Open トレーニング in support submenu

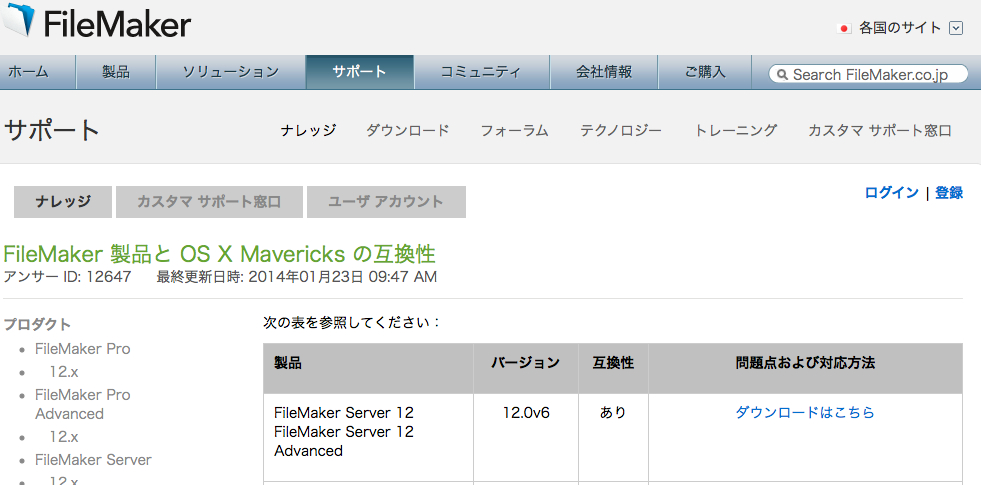tap(736, 130)
